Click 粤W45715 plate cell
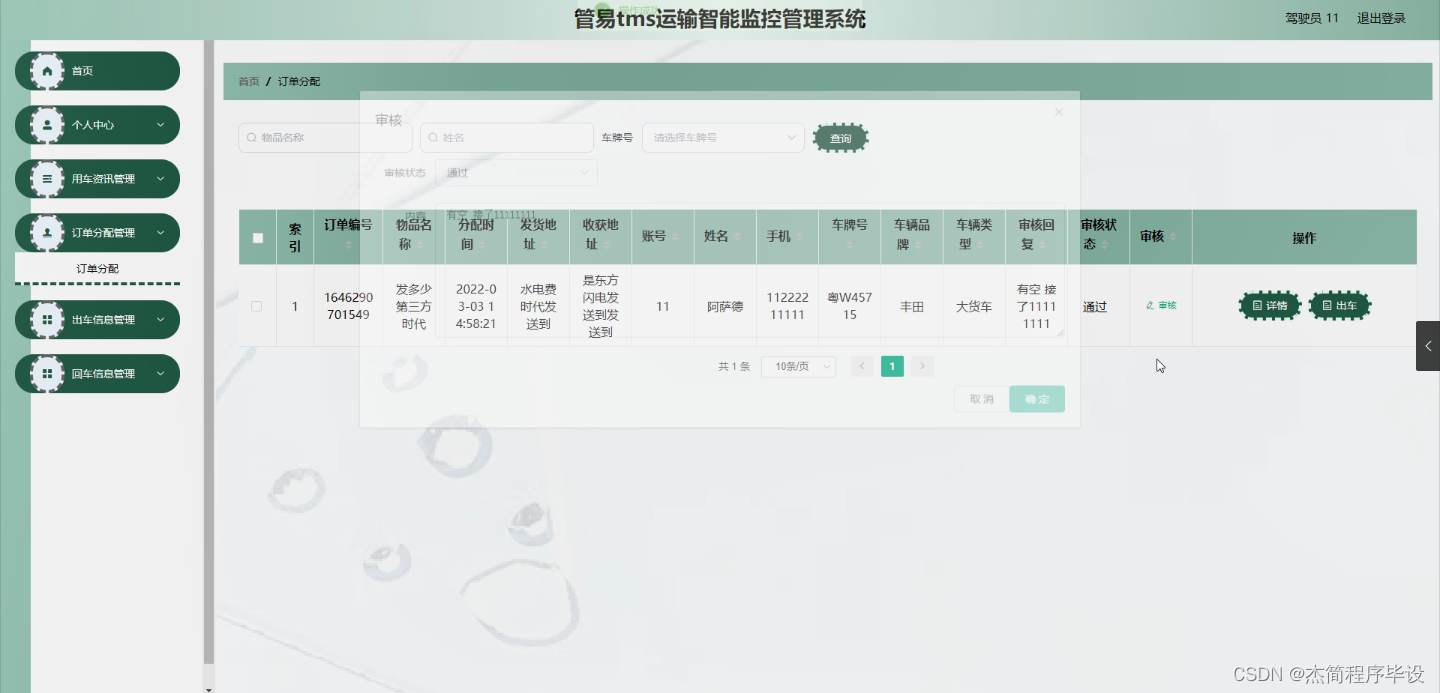 849,306
